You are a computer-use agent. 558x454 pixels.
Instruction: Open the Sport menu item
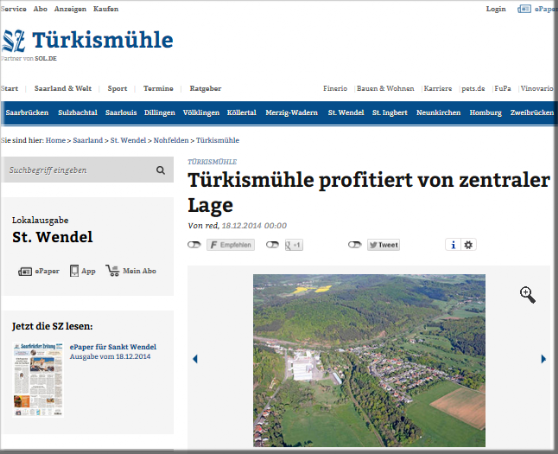point(117,89)
